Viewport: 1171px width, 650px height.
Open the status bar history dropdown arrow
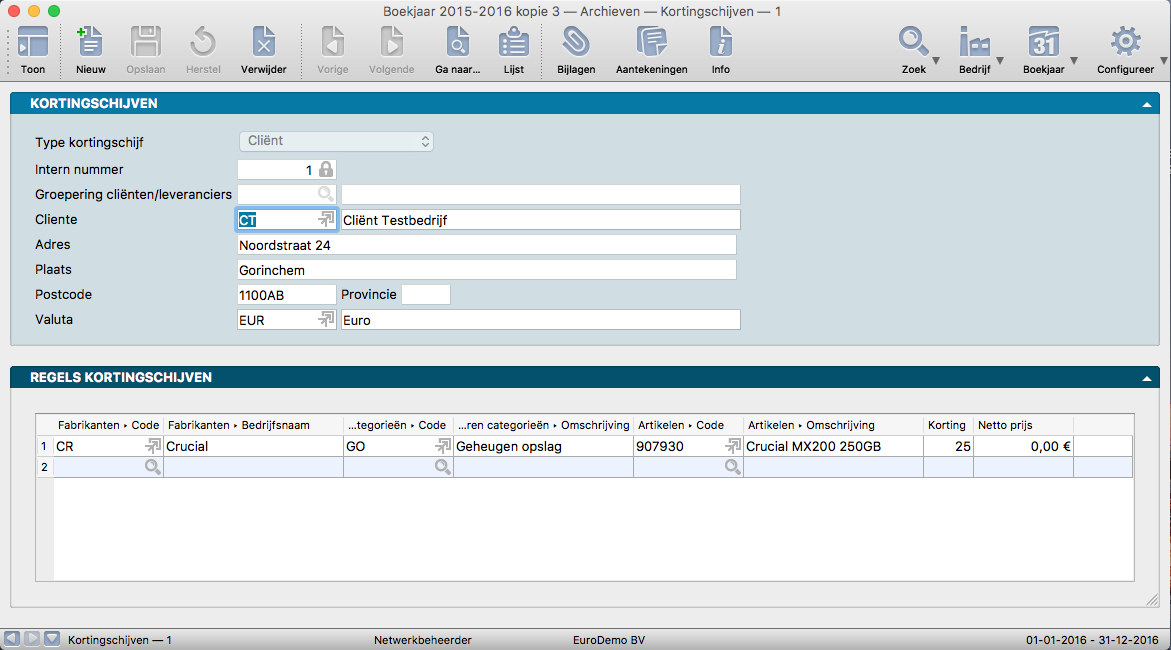pos(52,639)
